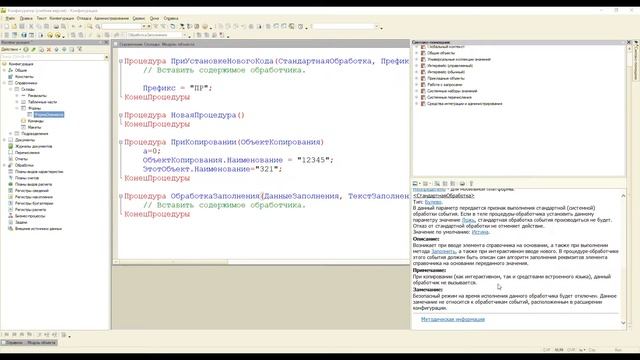Select Работа с запросами in syntax helper

point(444,85)
